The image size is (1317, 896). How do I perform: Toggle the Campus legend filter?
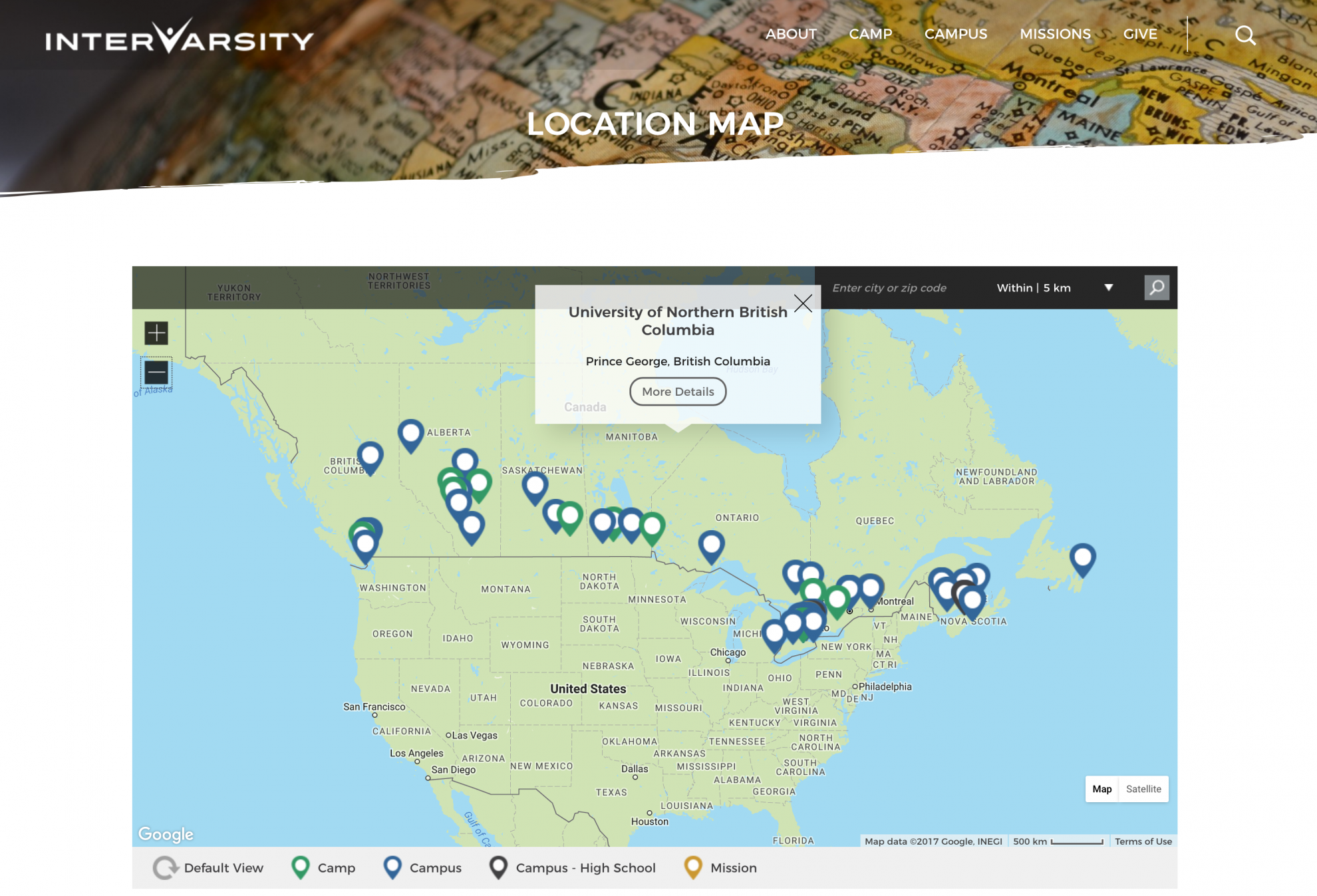point(422,867)
